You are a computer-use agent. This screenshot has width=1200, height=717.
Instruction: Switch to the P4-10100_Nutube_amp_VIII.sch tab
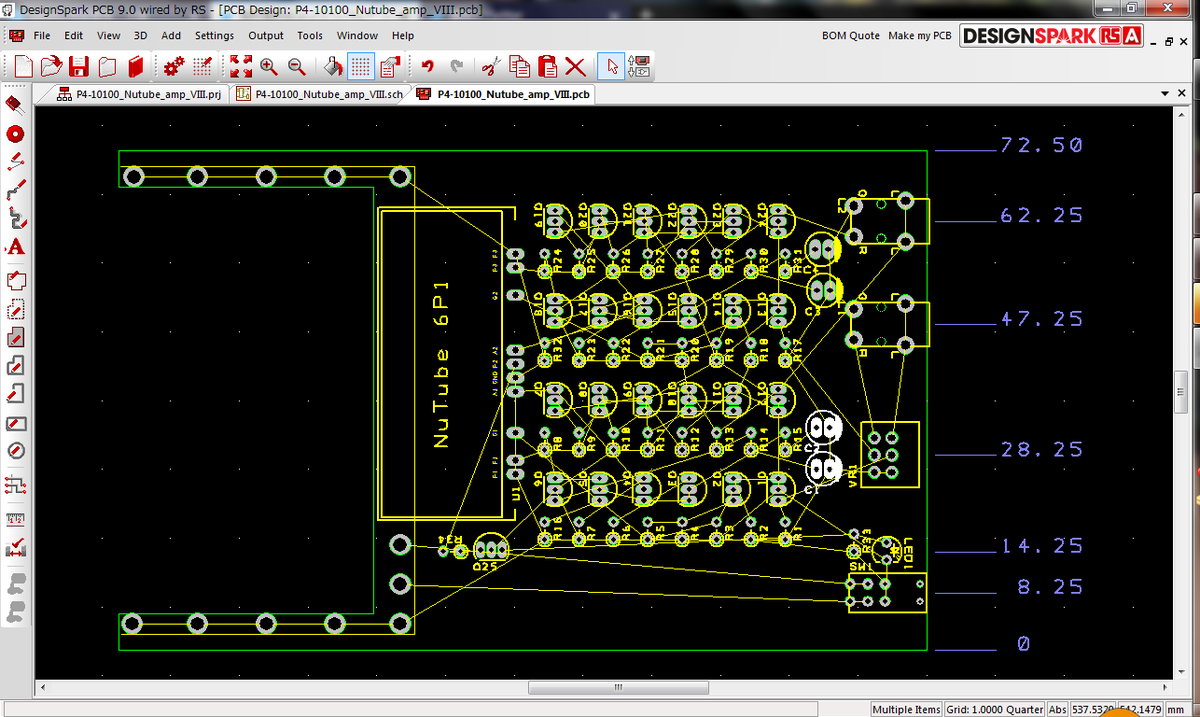[x=318, y=92]
